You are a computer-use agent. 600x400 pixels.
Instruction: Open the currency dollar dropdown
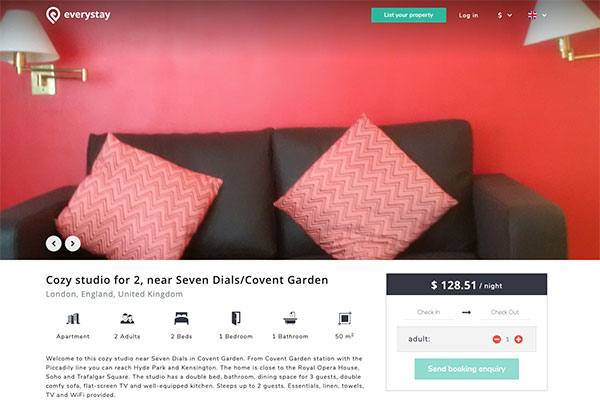tap(504, 15)
